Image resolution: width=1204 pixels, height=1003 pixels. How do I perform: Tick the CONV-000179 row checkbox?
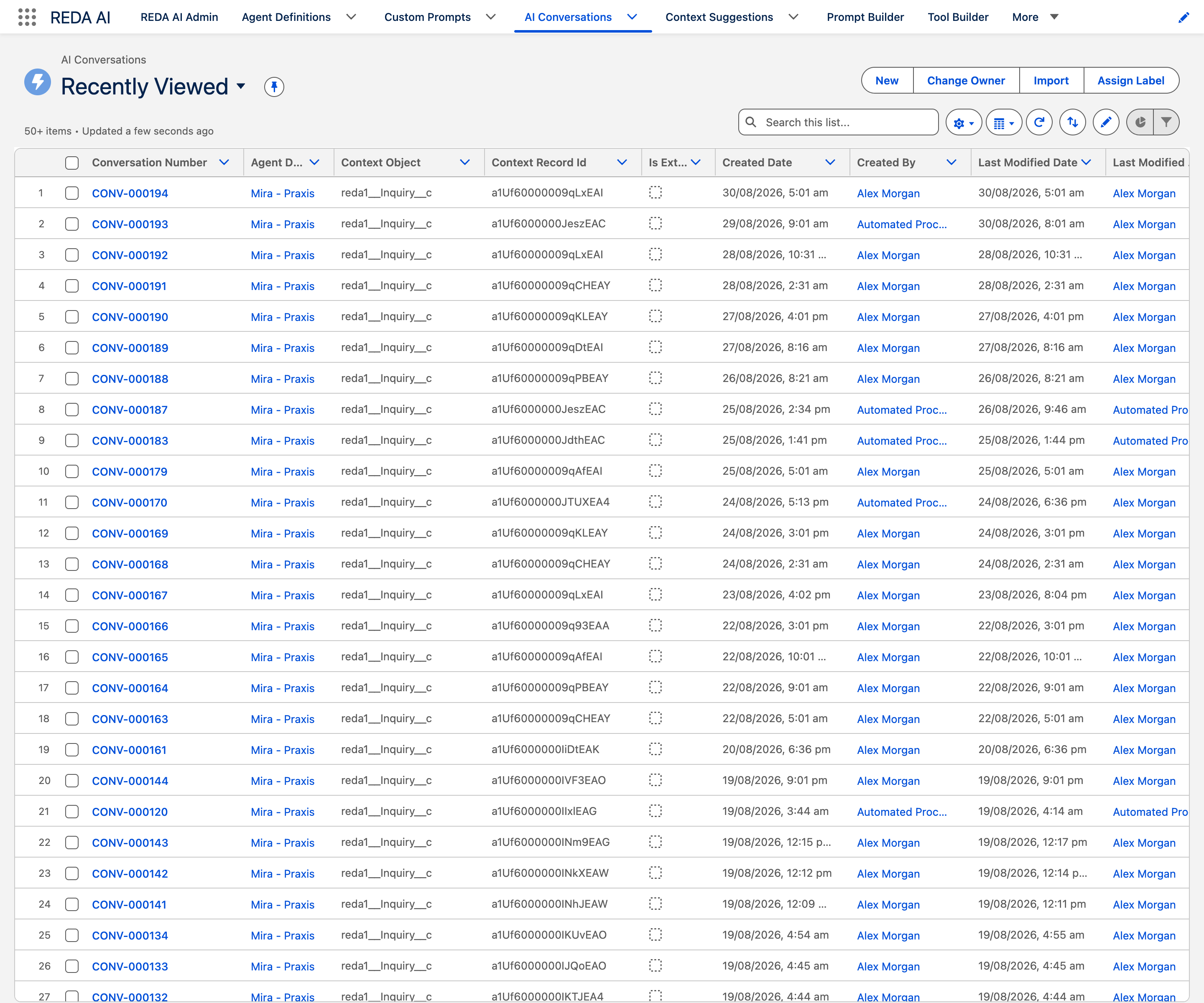click(x=71, y=472)
